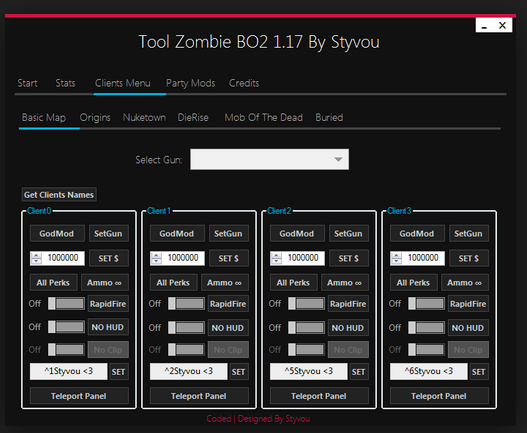The height and width of the screenshot is (433, 527).
Task: Click Client0 name field ^1Styvou <3
Action: [69, 371]
